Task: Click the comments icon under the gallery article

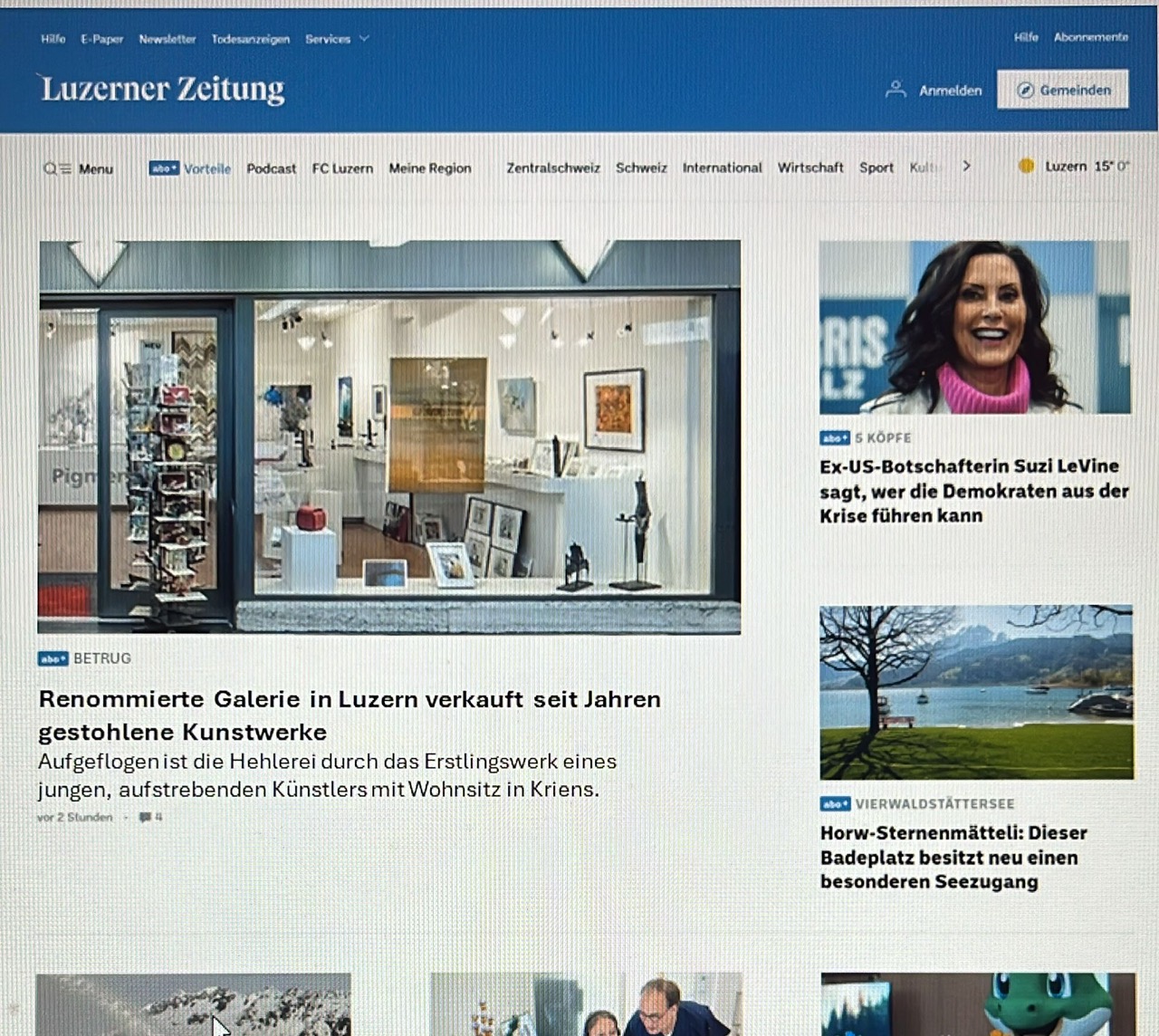Action: [x=145, y=817]
